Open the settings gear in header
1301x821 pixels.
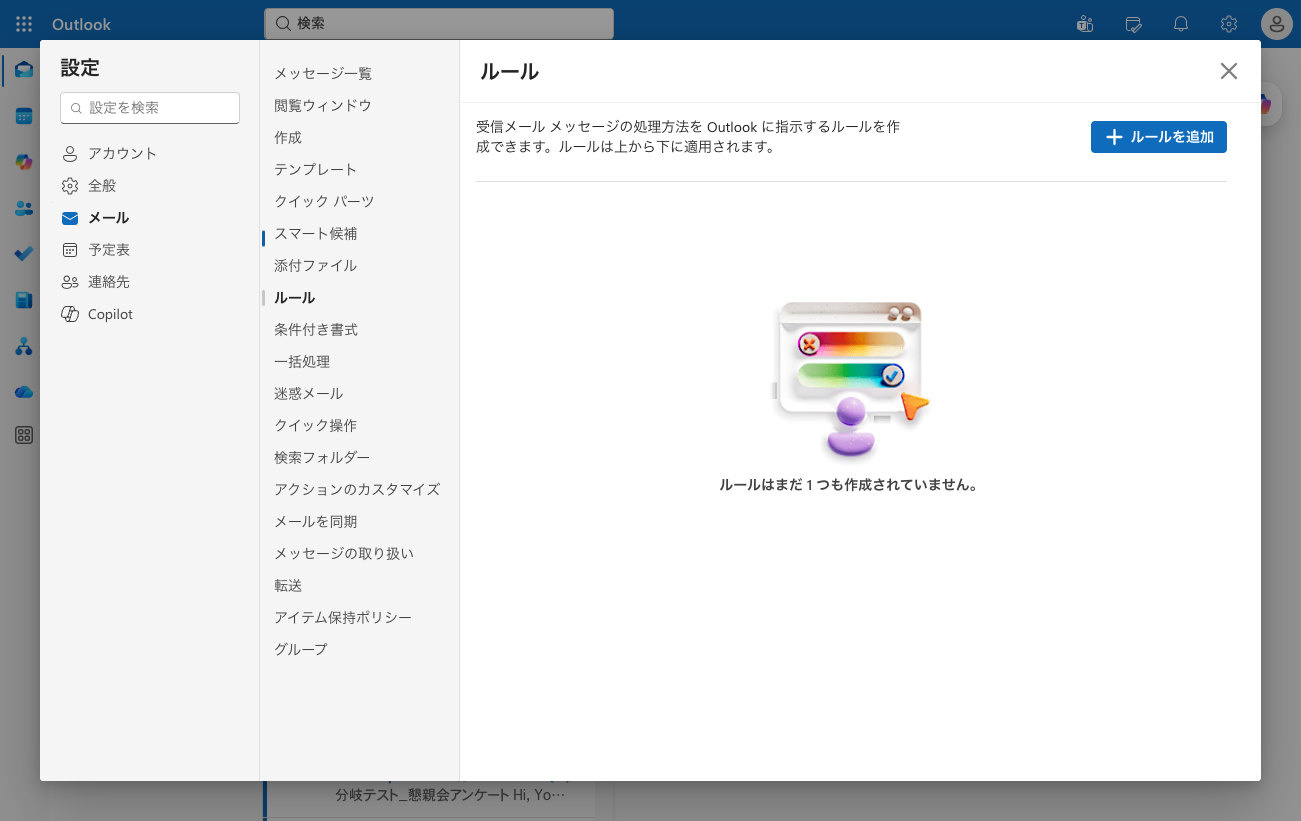click(1229, 24)
